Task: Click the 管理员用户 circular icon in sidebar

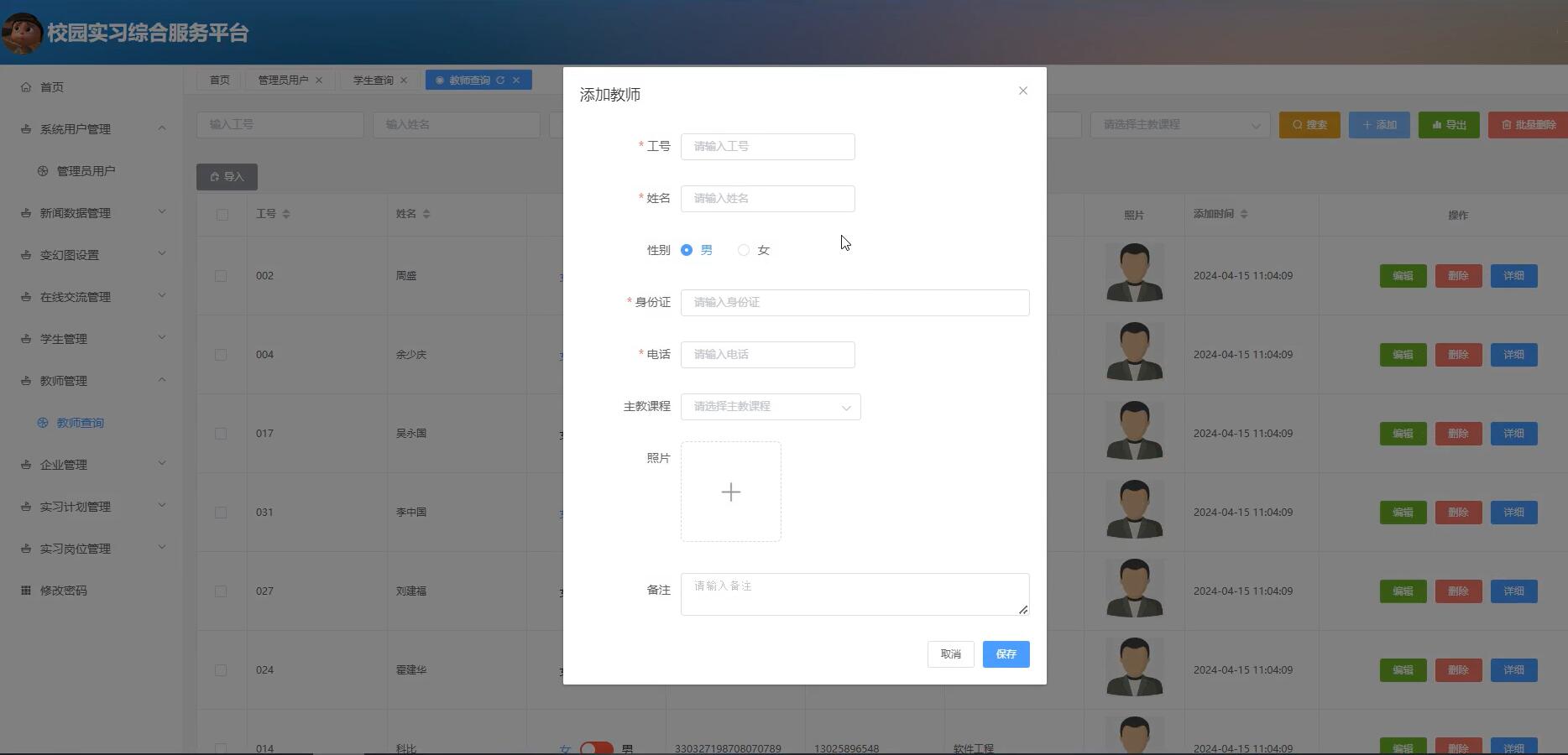Action: (42, 170)
